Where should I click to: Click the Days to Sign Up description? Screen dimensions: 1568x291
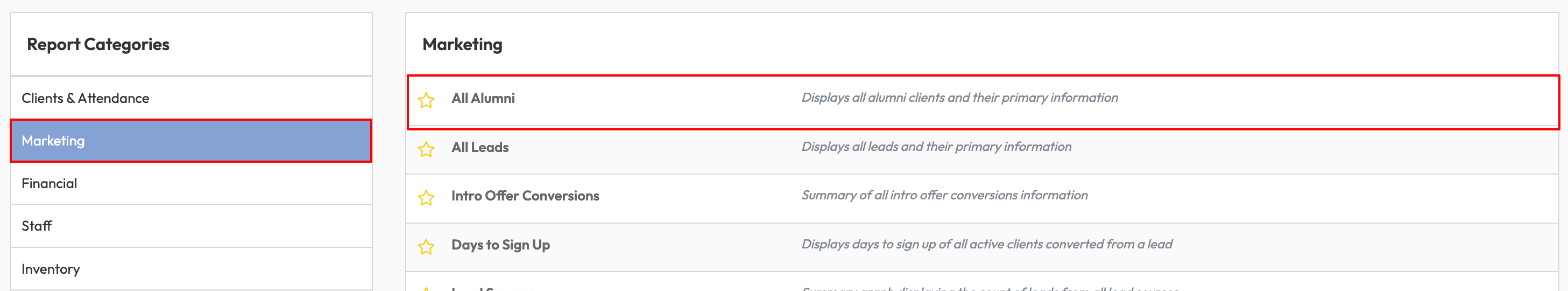point(986,244)
